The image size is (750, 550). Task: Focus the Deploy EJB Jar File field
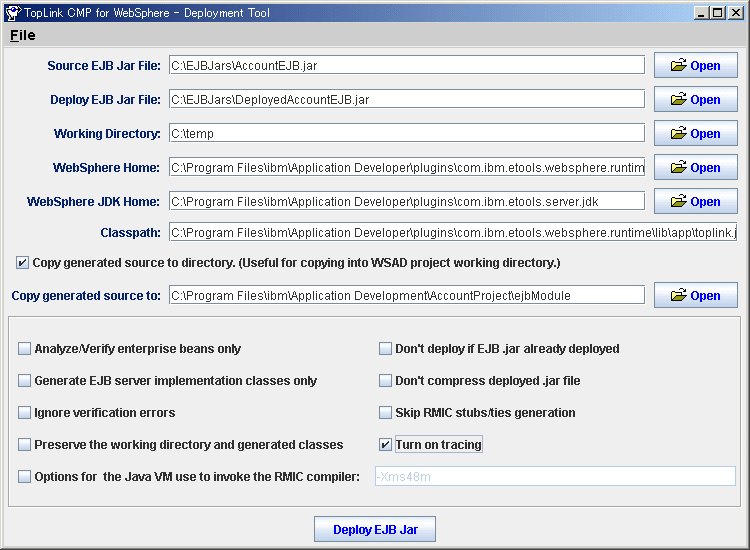(x=407, y=99)
